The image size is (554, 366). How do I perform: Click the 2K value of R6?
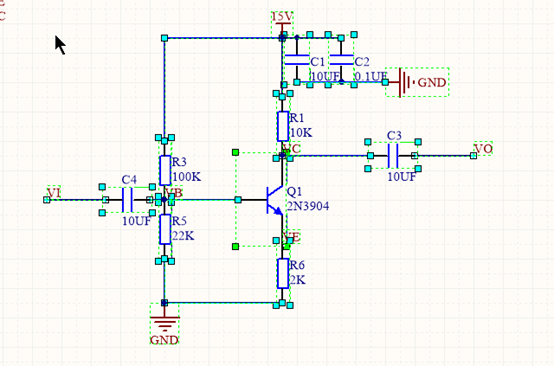point(297,280)
